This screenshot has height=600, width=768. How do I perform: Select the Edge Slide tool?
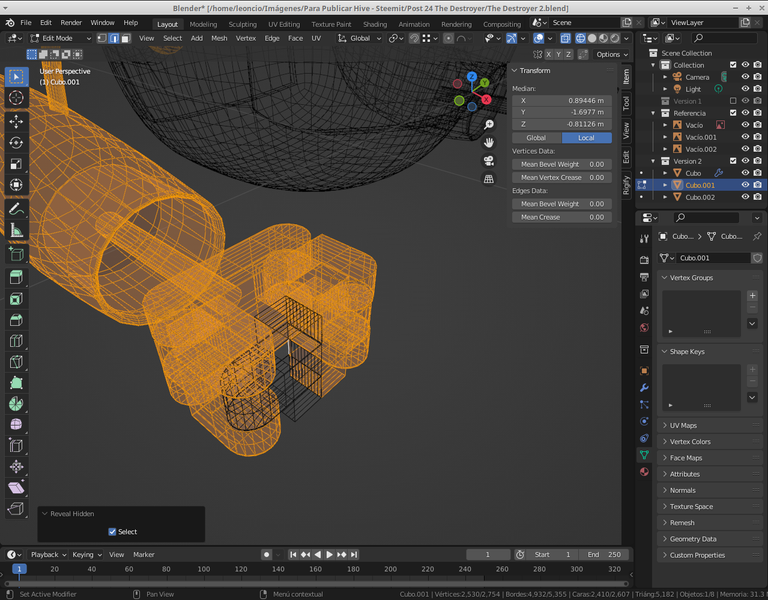tap(16, 446)
